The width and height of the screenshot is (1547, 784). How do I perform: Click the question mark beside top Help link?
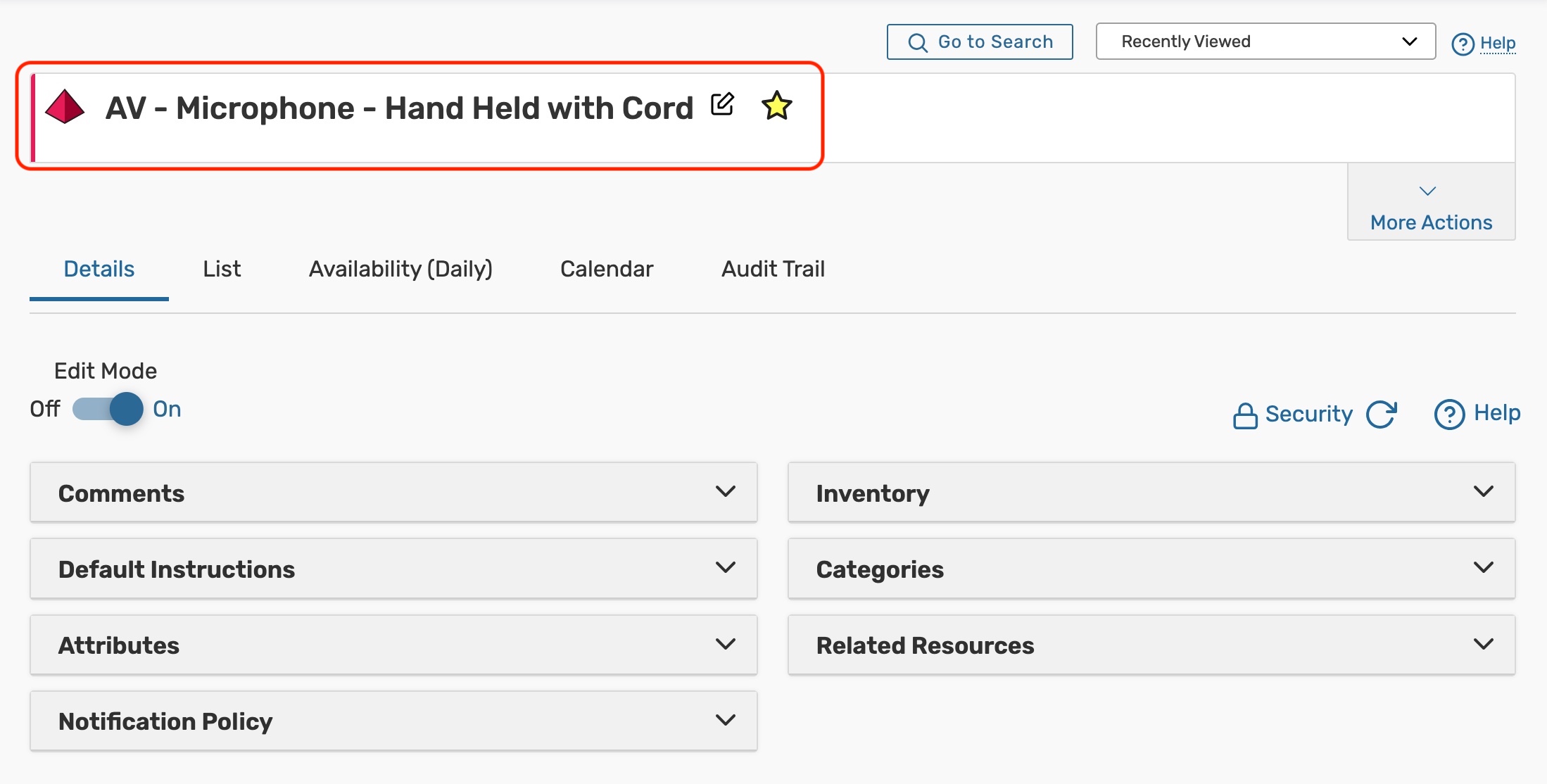click(1463, 44)
